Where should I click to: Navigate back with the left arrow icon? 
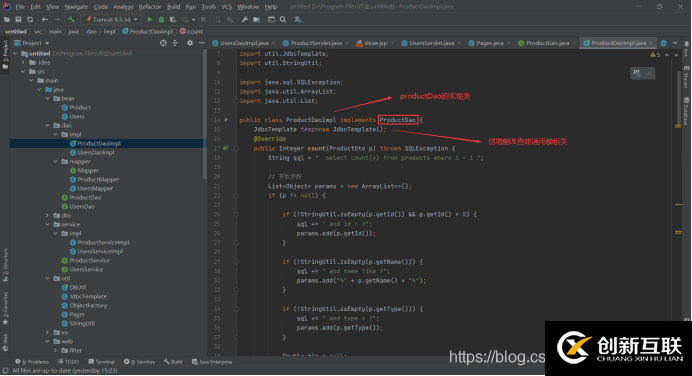coord(45,19)
